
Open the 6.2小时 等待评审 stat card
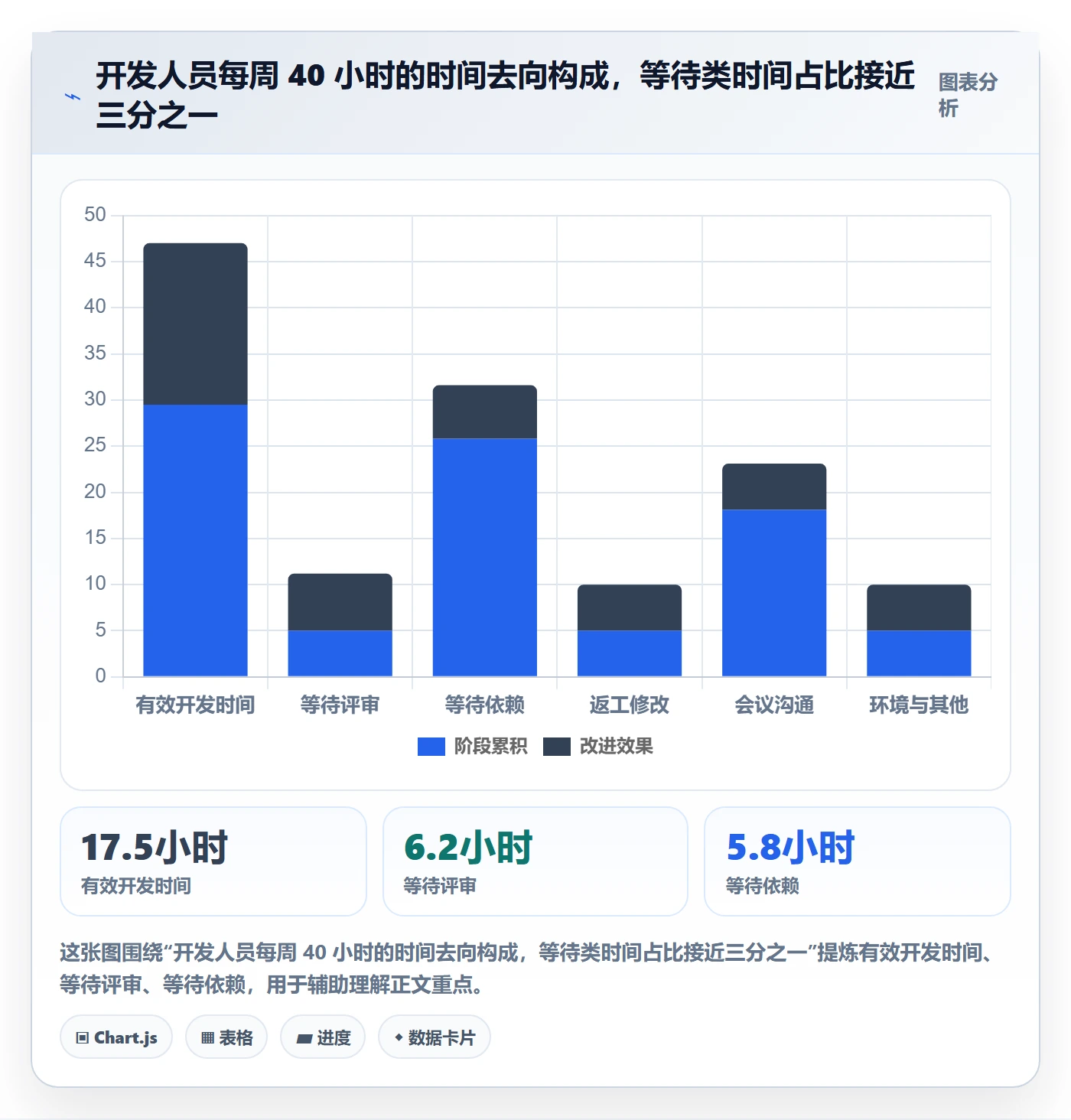(535, 861)
